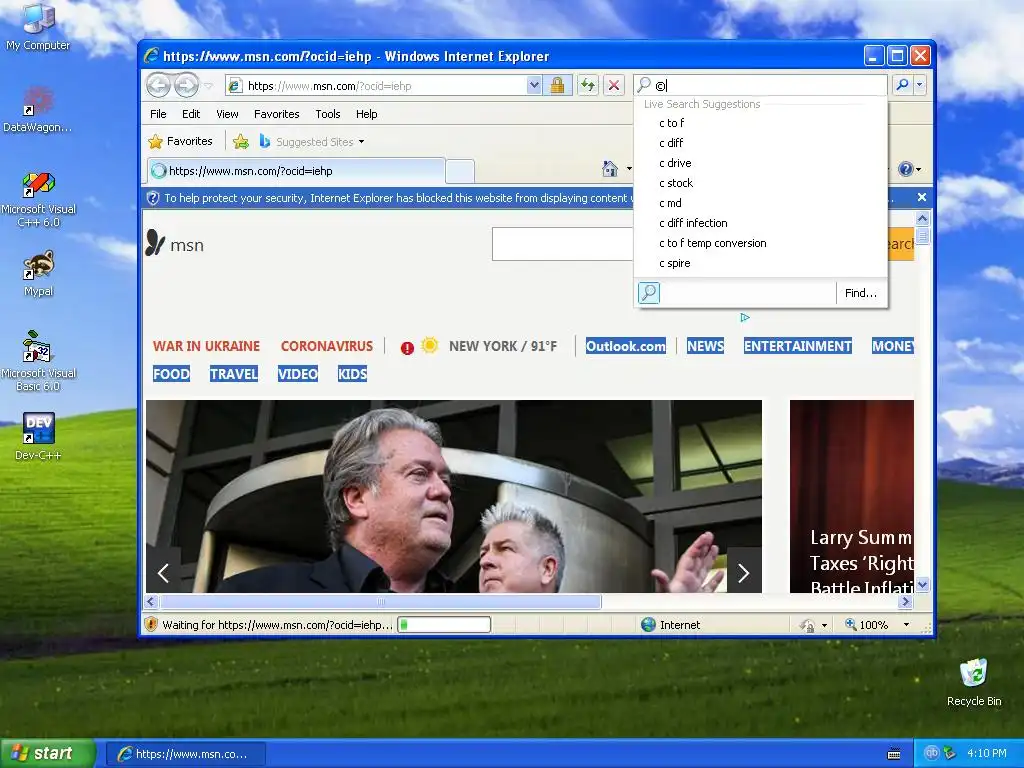Screen dimensions: 1024x768
Task: Click the Back navigation arrow button
Action: pos(158,85)
